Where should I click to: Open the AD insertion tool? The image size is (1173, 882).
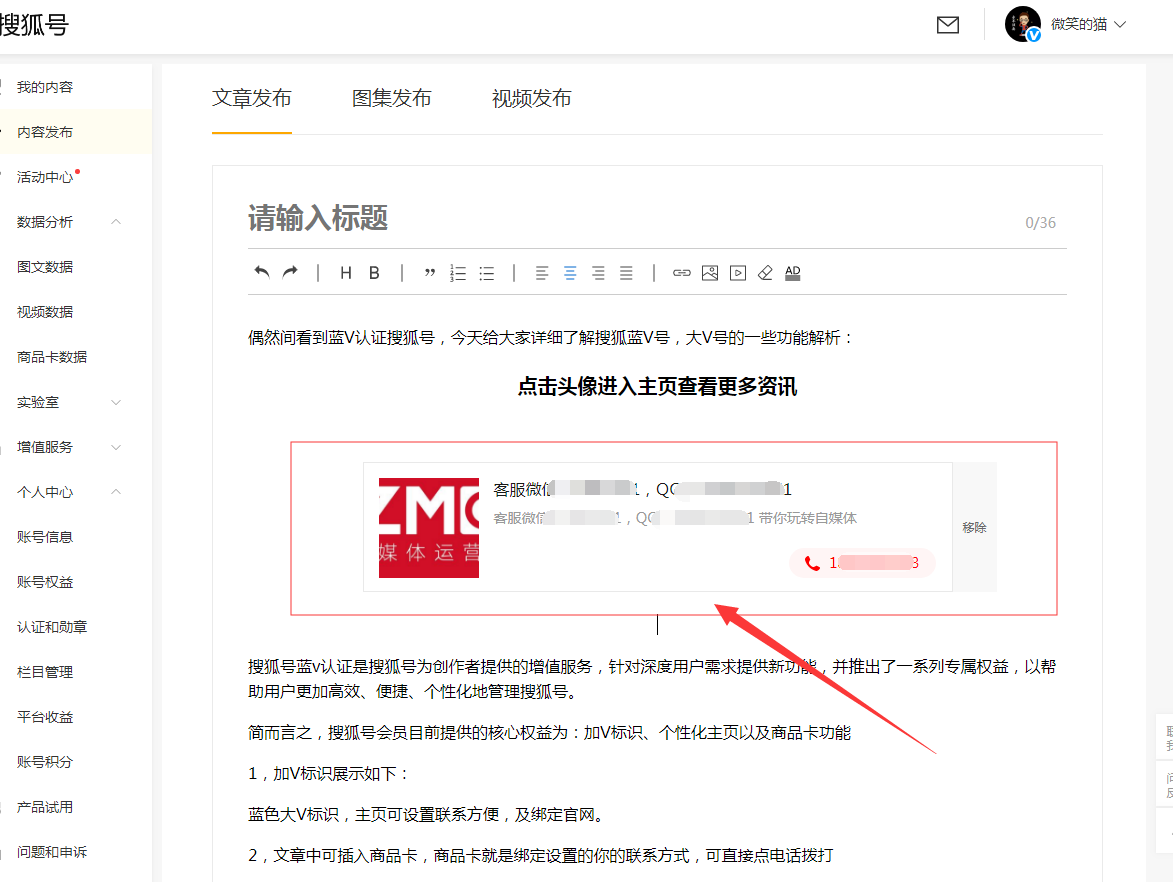(x=792, y=273)
